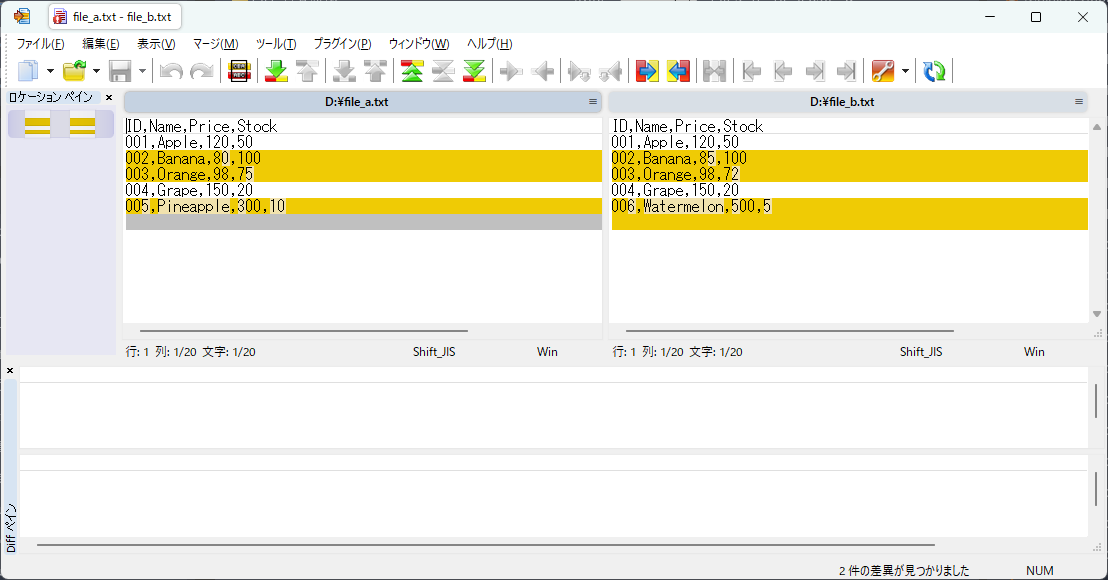This screenshot has height=580, width=1108.
Task: Toggle selected-line difference display icon
Action: point(239,71)
